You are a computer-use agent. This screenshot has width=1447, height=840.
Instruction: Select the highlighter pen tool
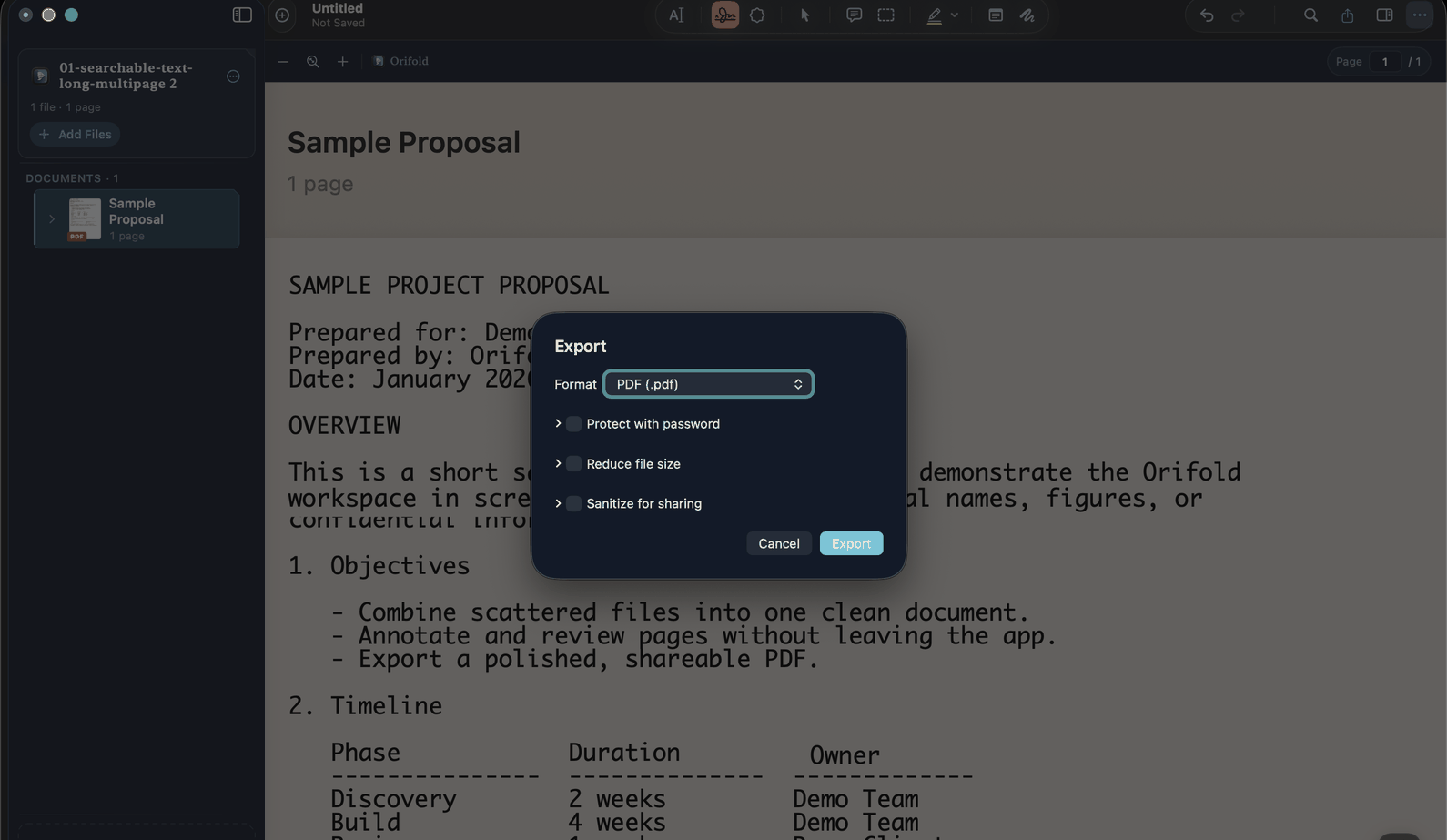point(934,15)
